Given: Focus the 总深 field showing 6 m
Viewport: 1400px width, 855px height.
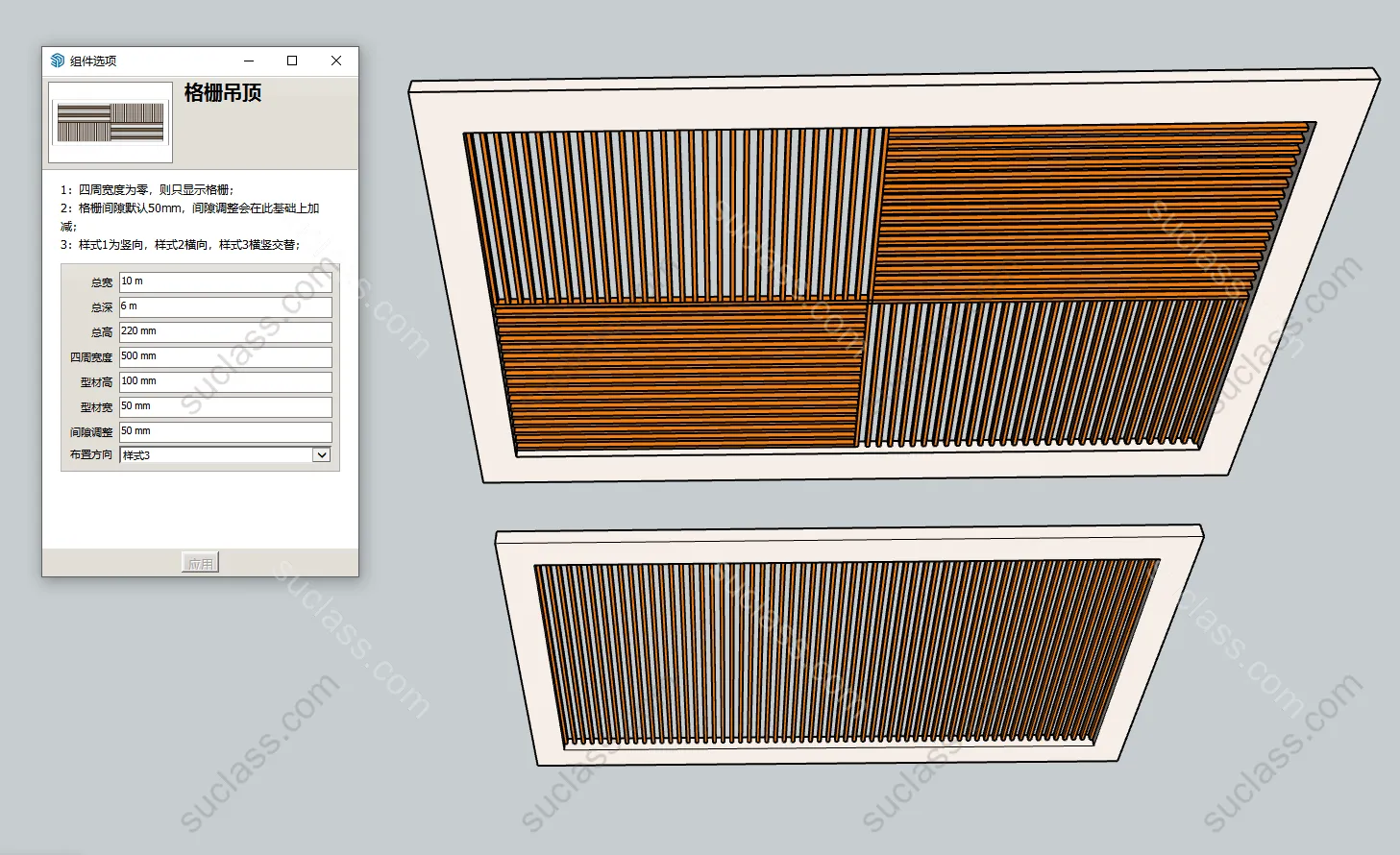Looking at the screenshot, I should pos(225,306).
